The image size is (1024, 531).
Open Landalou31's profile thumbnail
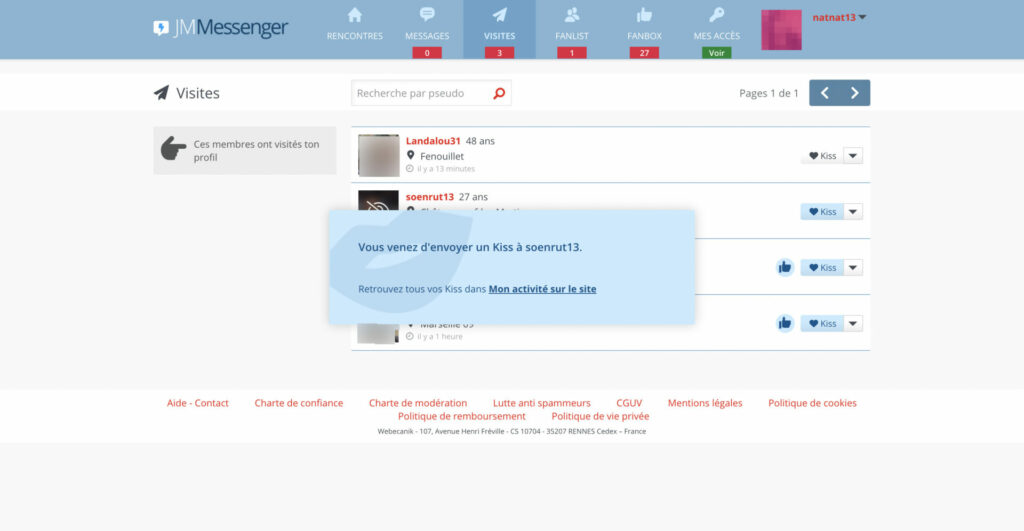point(379,155)
